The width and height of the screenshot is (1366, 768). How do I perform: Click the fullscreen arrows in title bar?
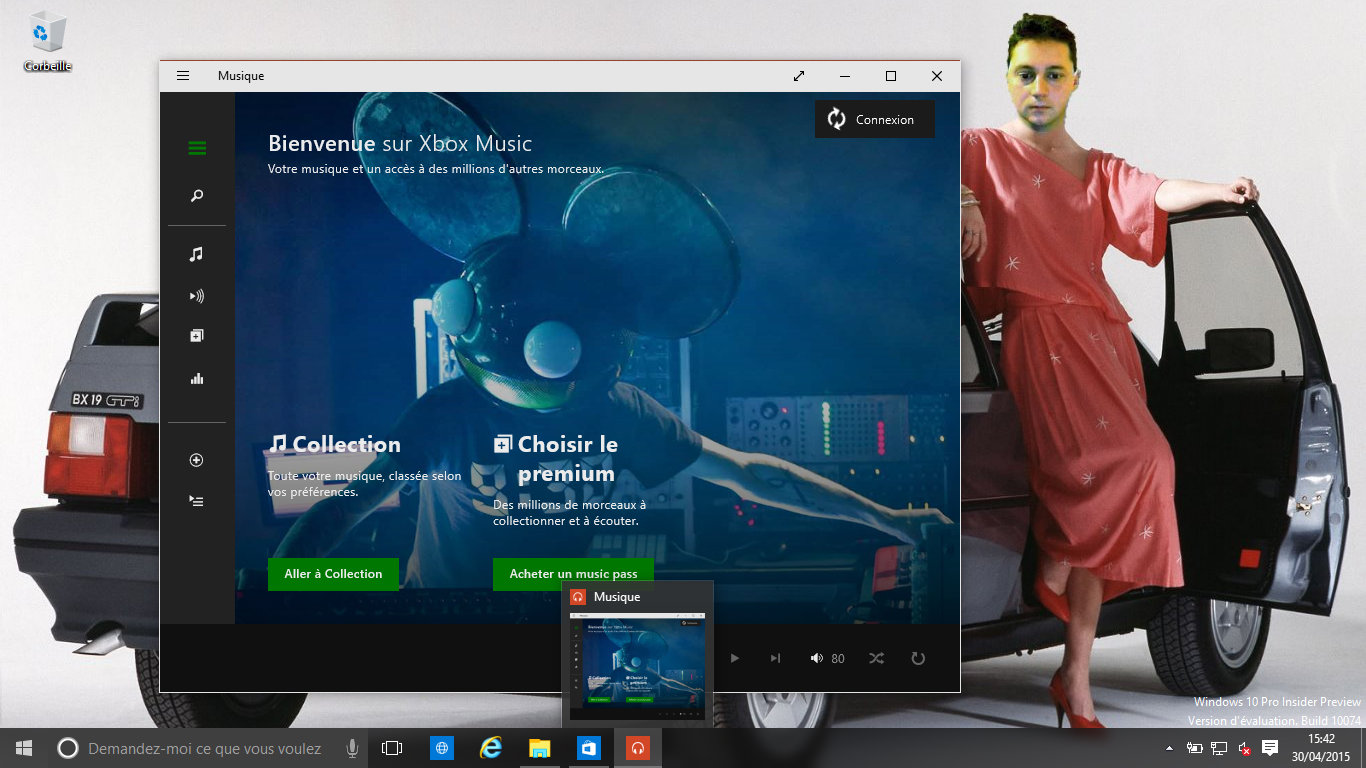(799, 76)
